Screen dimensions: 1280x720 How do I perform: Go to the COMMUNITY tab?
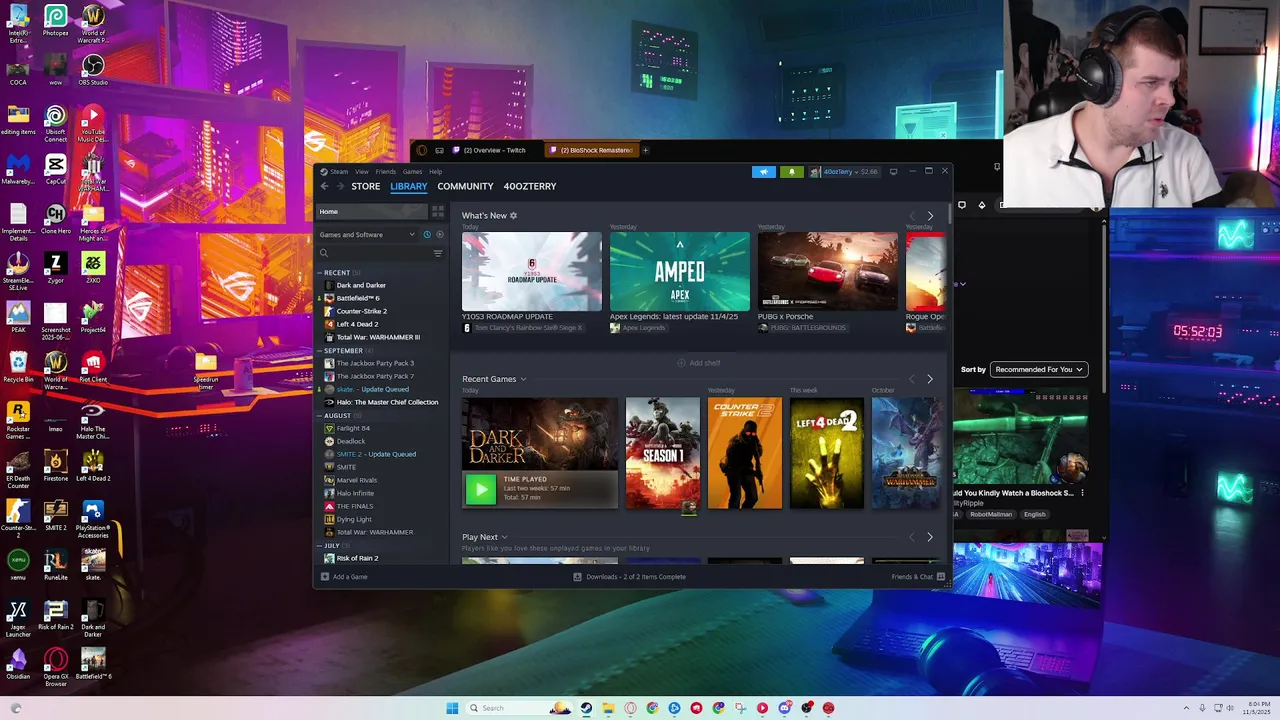[x=465, y=186]
